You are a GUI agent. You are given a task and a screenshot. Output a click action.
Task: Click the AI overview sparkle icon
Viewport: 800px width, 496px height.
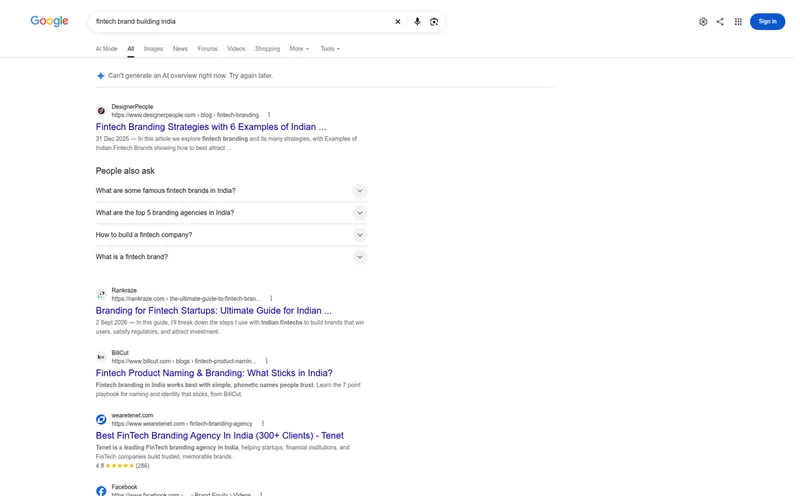(101, 76)
